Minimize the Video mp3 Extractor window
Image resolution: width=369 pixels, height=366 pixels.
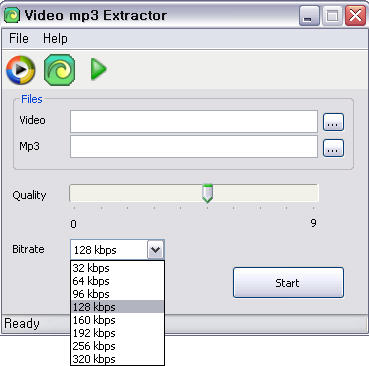[309, 16]
